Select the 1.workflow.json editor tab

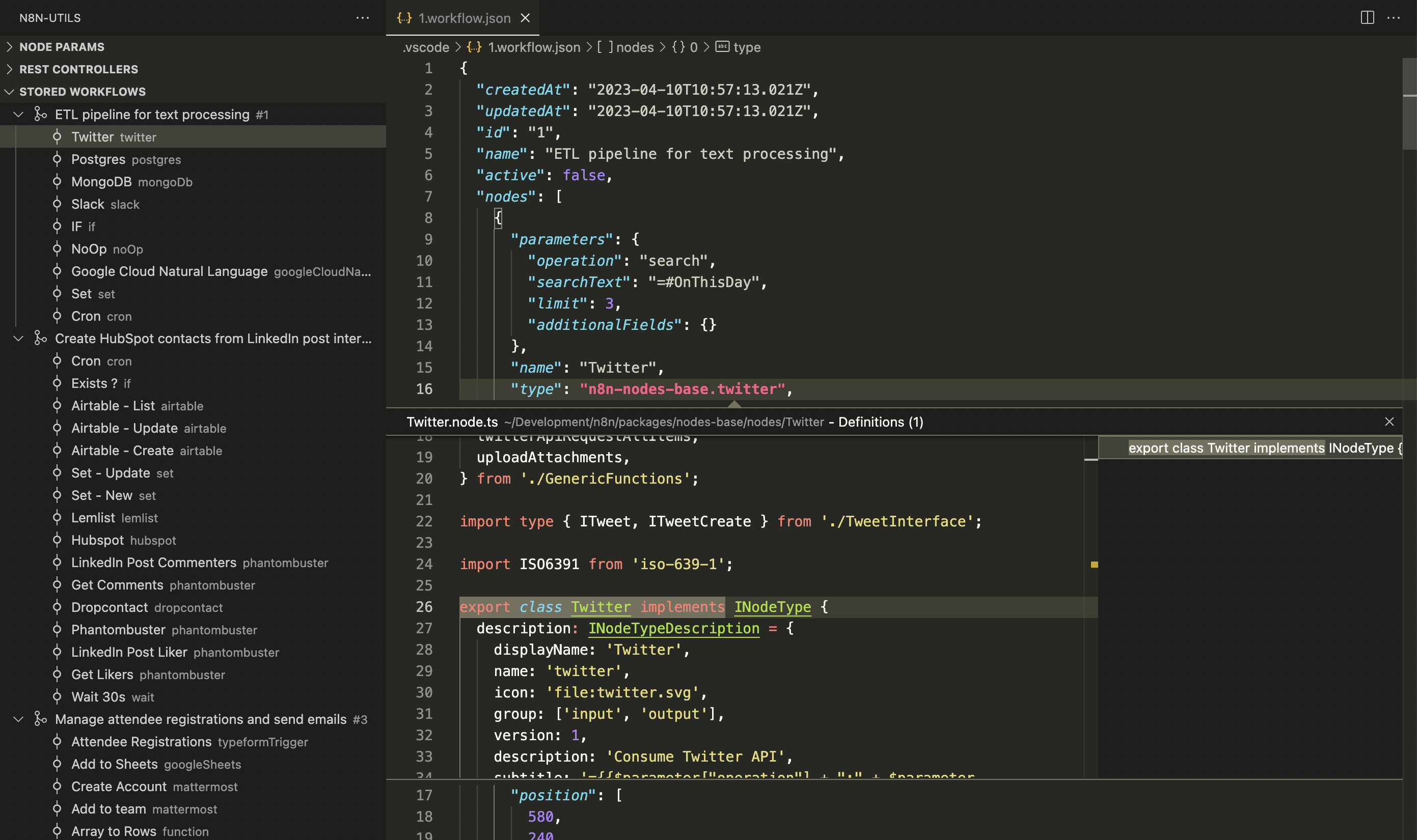(464, 18)
